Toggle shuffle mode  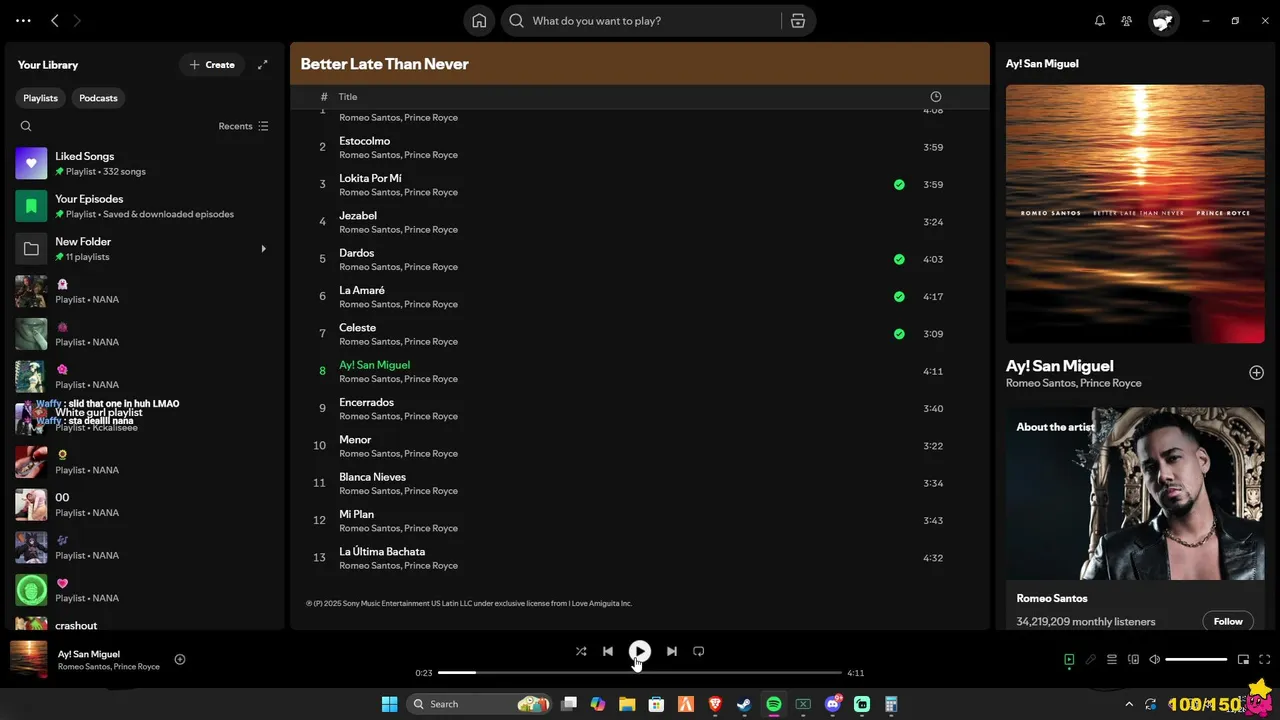tap(581, 652)
